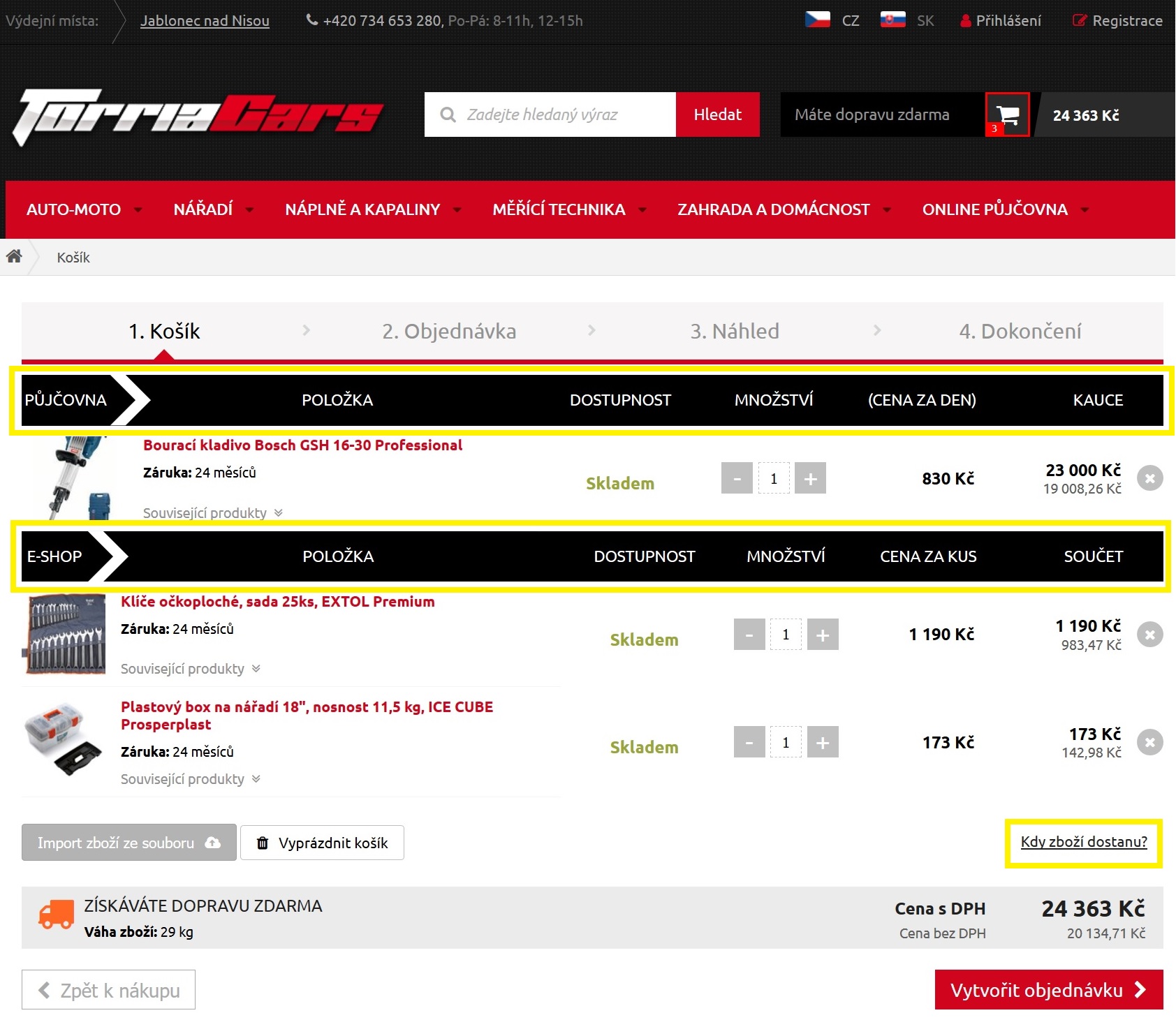Click quantity field of ICE CUBE box
The height and width of the screenshot is (1036, 1176).
[x=786, y=742]
